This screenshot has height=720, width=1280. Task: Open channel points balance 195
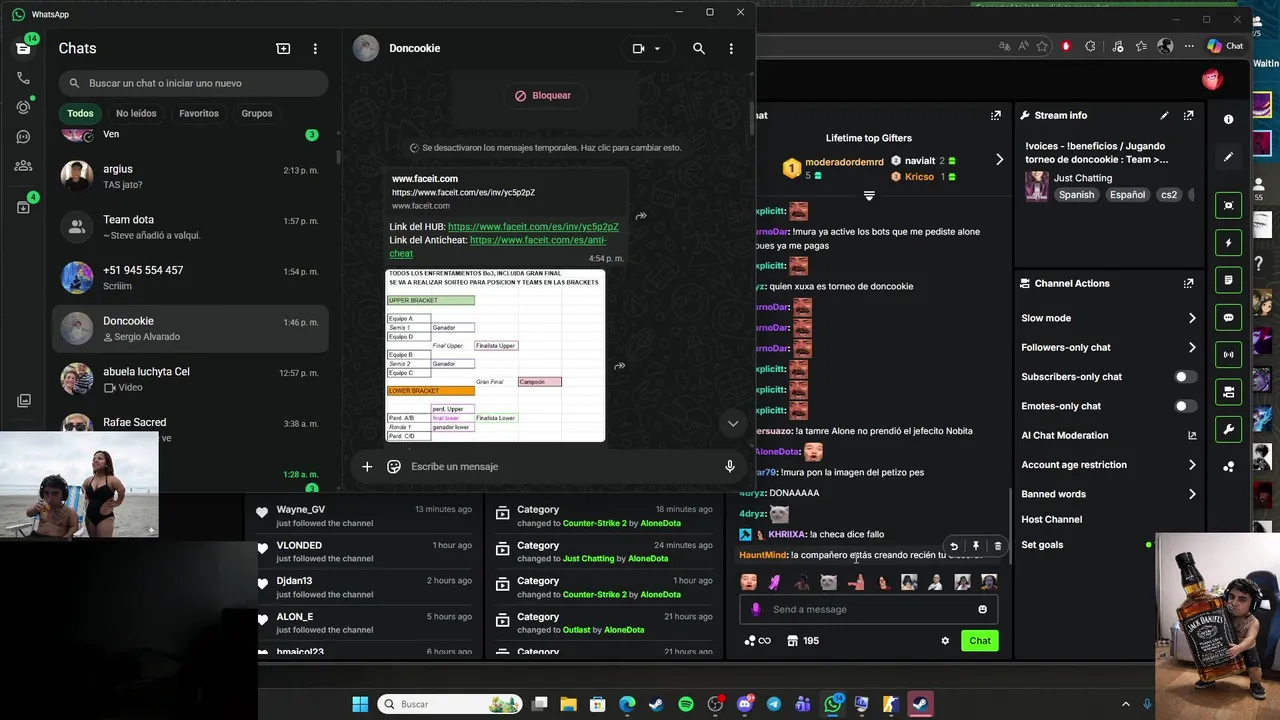pos(803,641)
